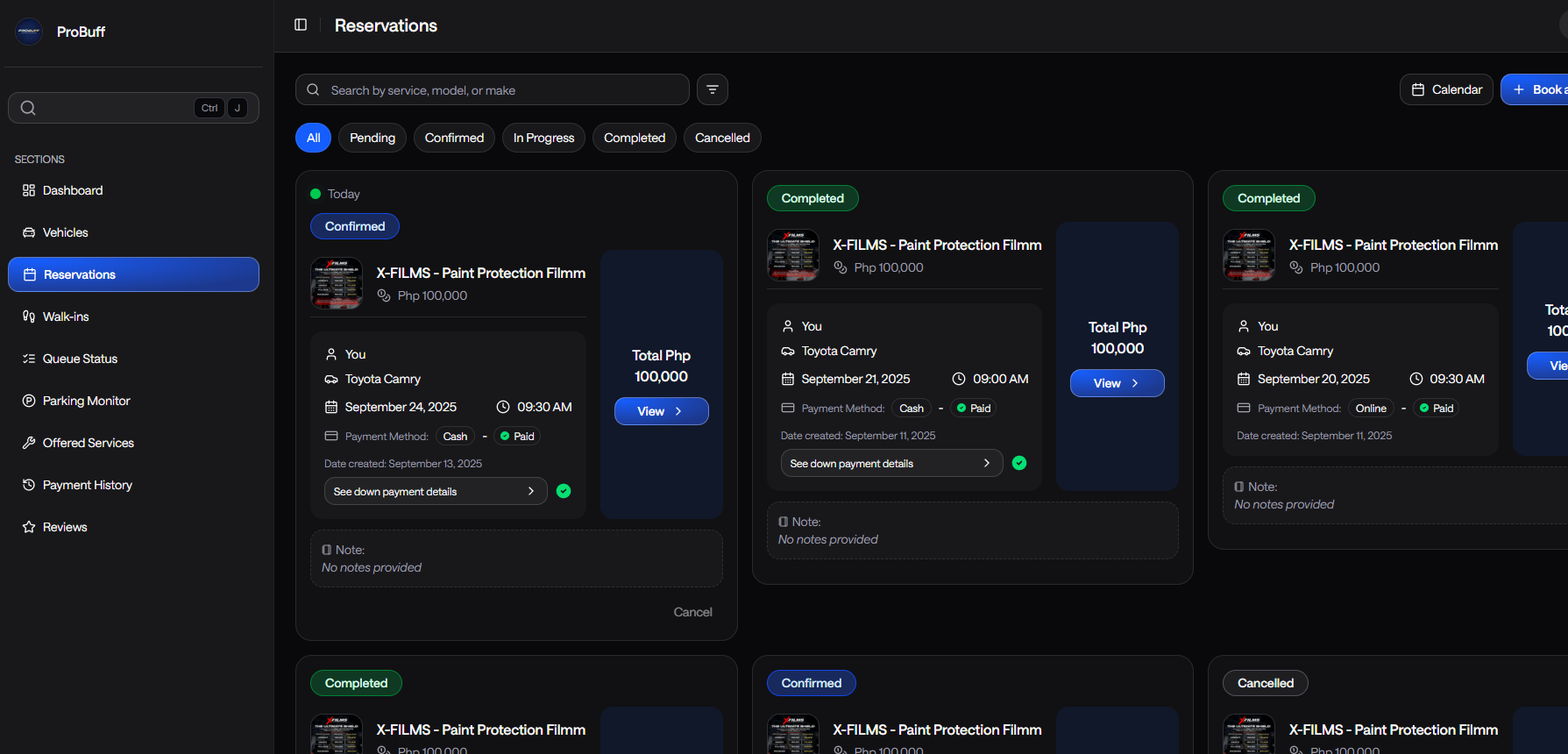Click the Cancelled status badge

pyautogui.click(x=1266, y=683)
